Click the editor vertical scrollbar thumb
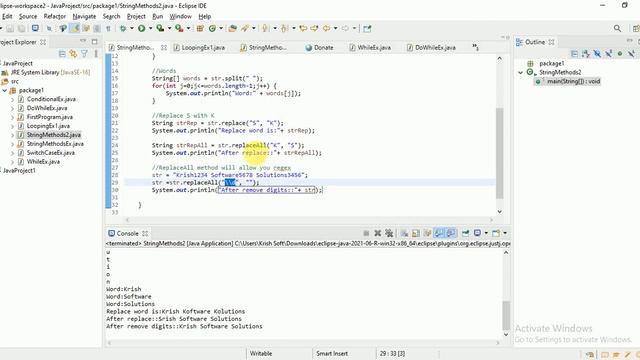This screenshot has width=640, height=360. 500,153
